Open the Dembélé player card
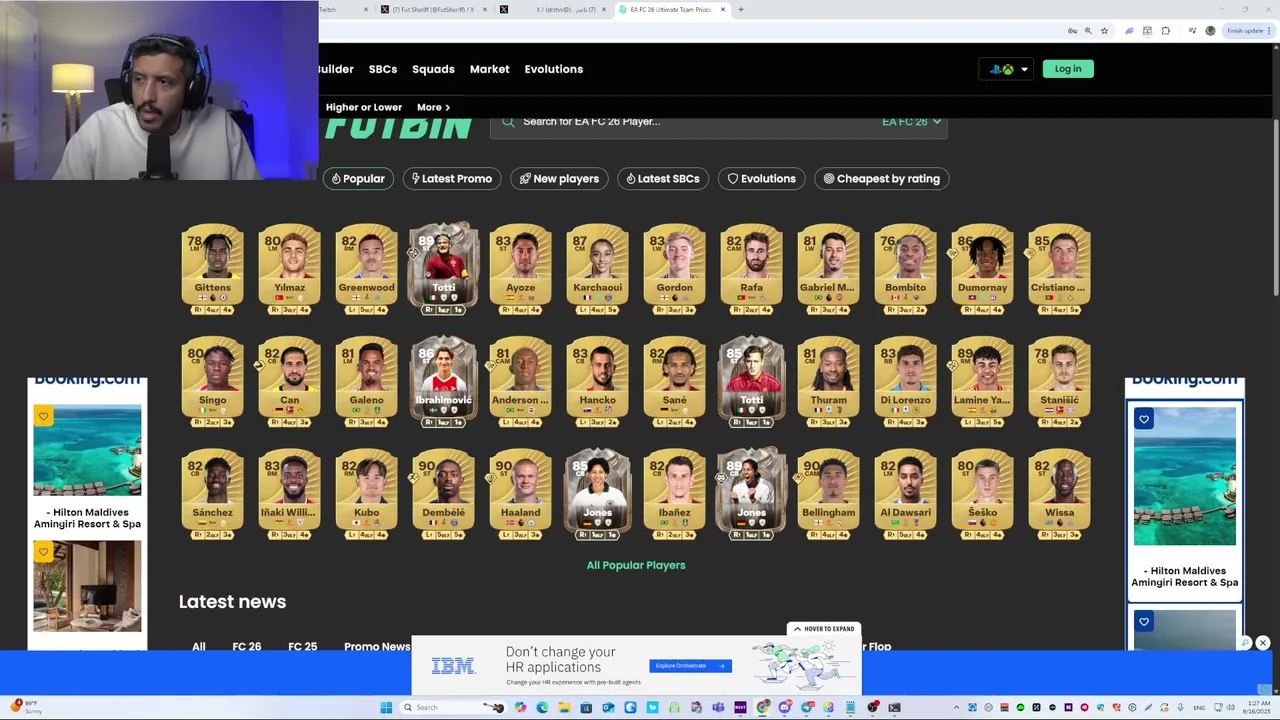 443,496
